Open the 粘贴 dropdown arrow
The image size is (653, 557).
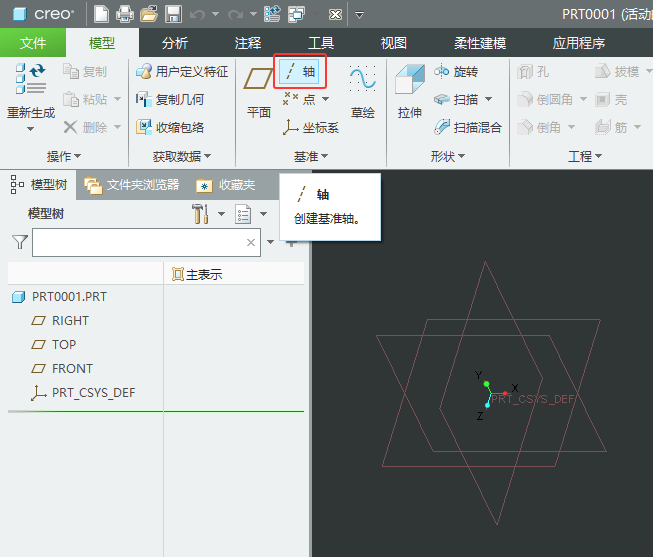pos(117,99)
